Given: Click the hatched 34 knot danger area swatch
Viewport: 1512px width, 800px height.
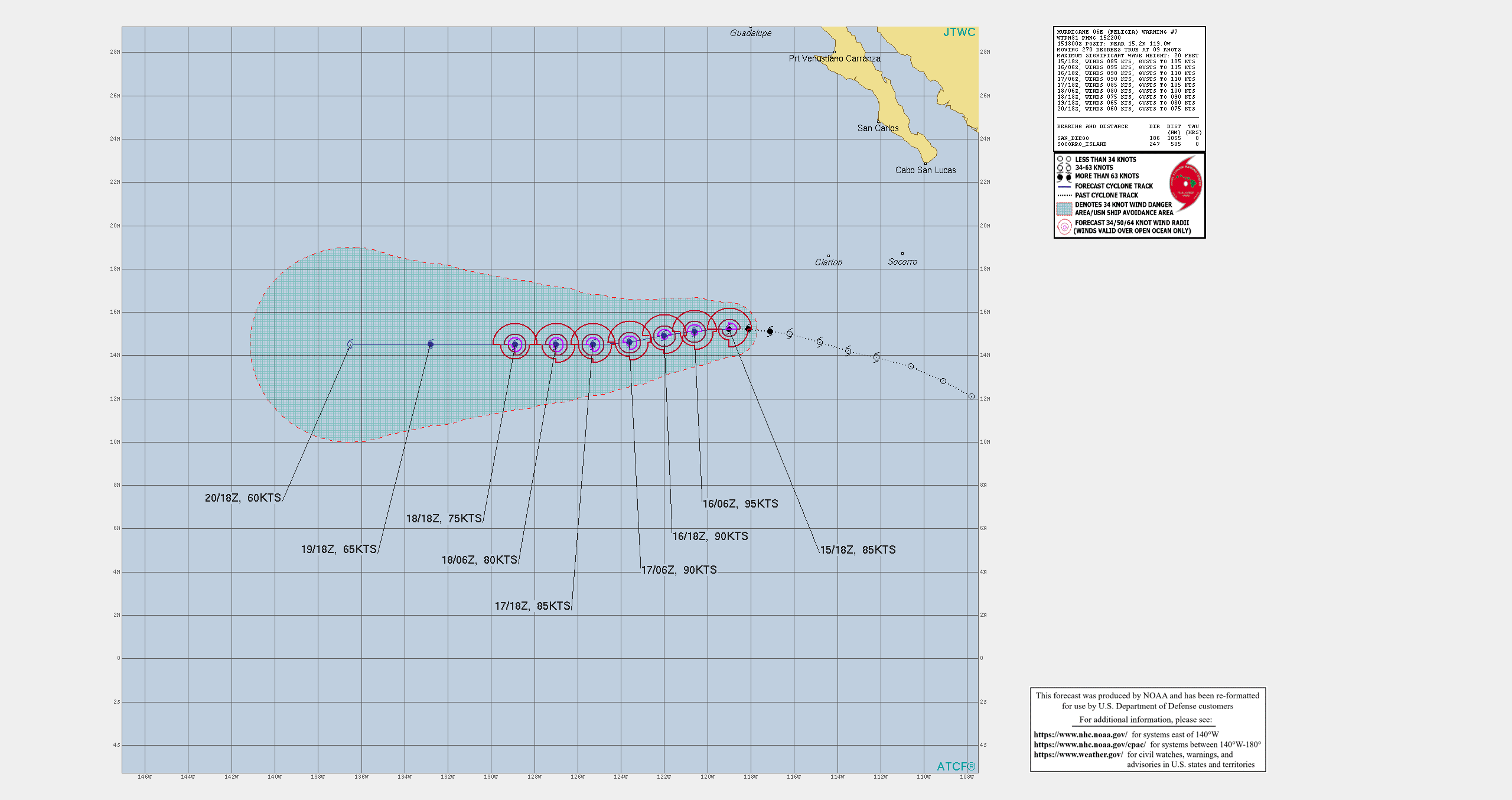Looking at the screenshot, I should click(x=1064, y=209).
